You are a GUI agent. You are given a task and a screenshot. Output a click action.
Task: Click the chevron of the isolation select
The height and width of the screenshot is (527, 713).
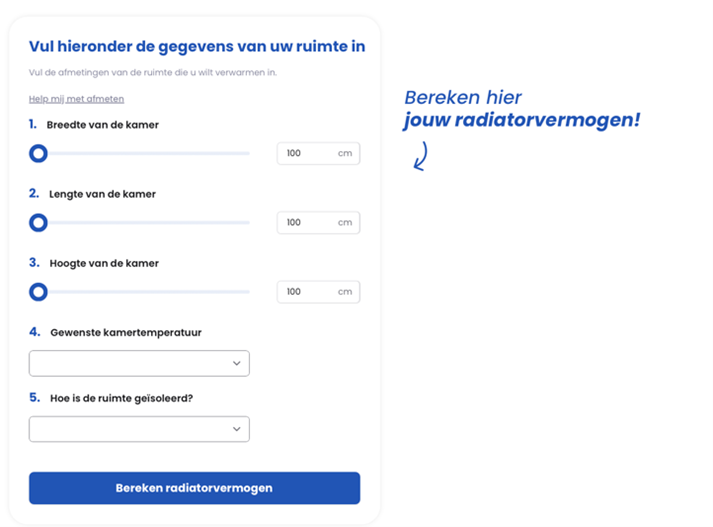coord(236,429)
